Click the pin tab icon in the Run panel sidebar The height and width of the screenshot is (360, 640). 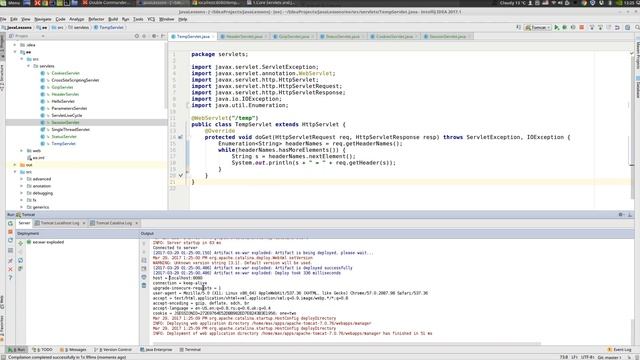coord(11,261)
